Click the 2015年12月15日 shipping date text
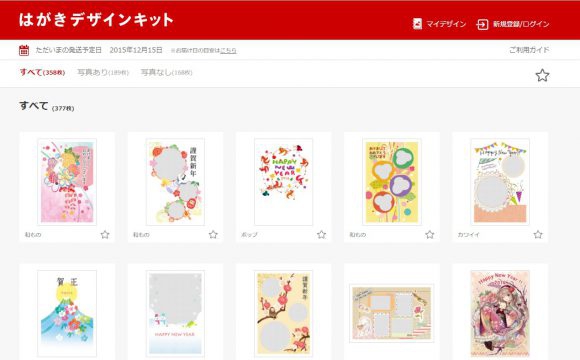580x360 pixels. [x=136, y=50]
